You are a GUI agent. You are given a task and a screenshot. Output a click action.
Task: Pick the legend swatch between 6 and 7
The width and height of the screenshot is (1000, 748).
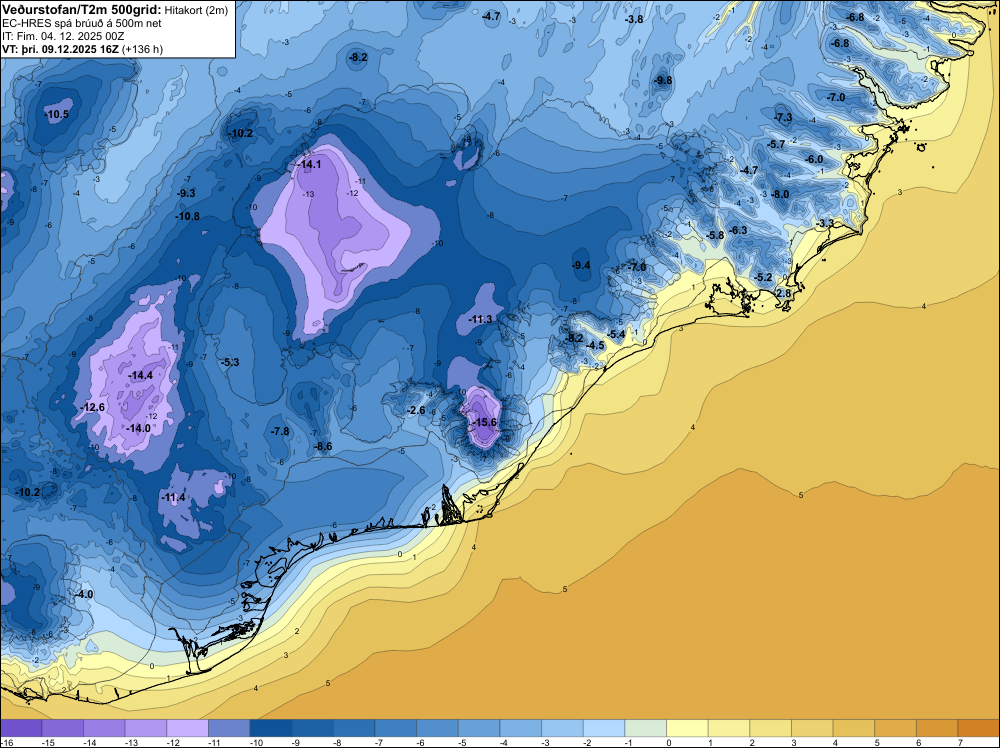click(938, 728)
